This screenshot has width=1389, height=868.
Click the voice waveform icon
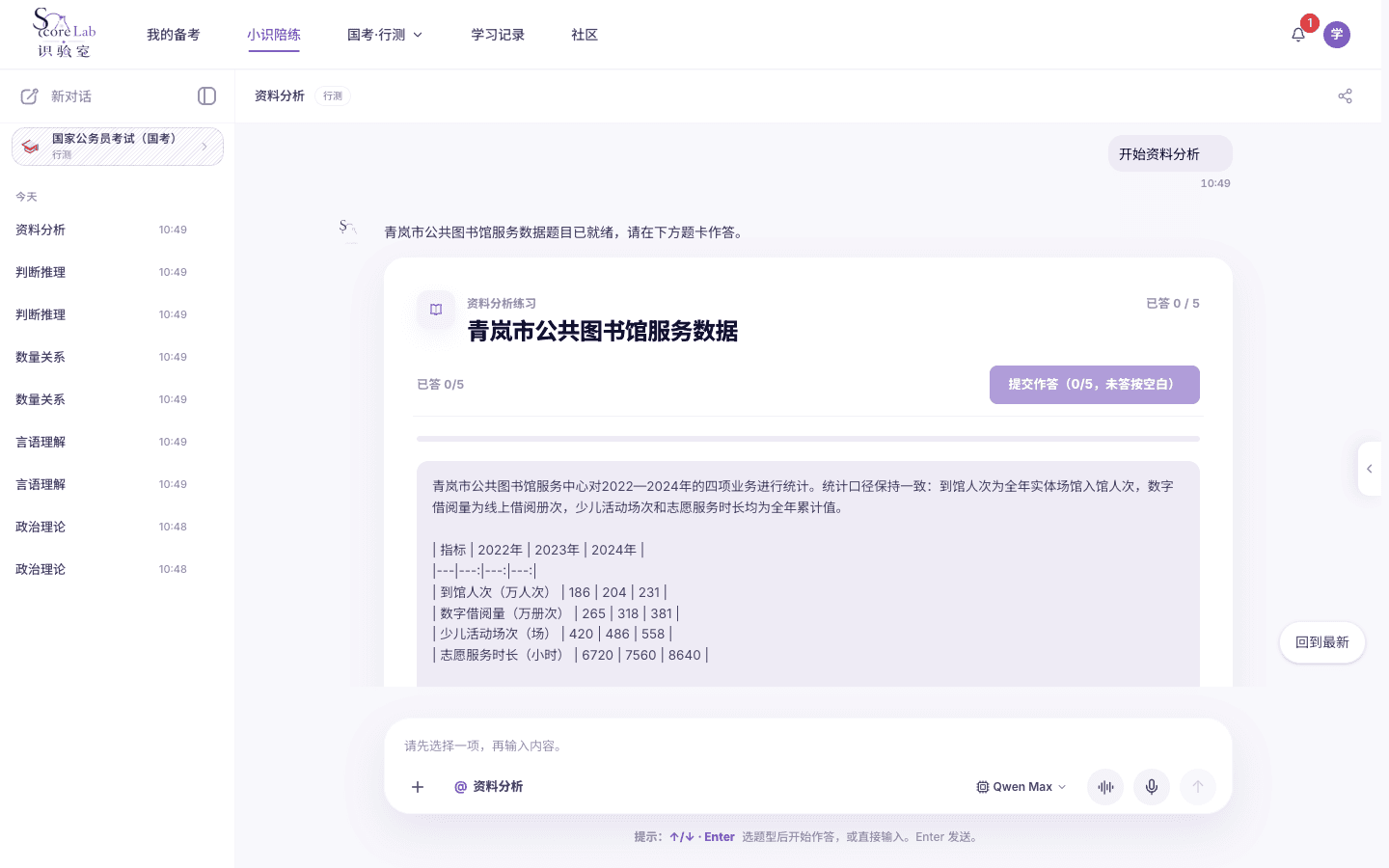pos(1105,787)
